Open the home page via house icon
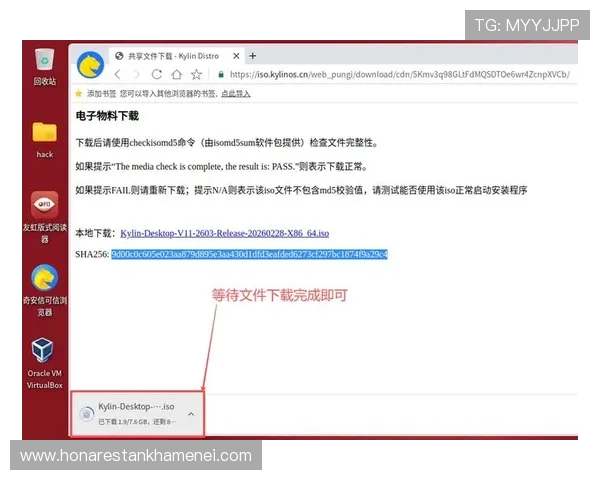 176,74
